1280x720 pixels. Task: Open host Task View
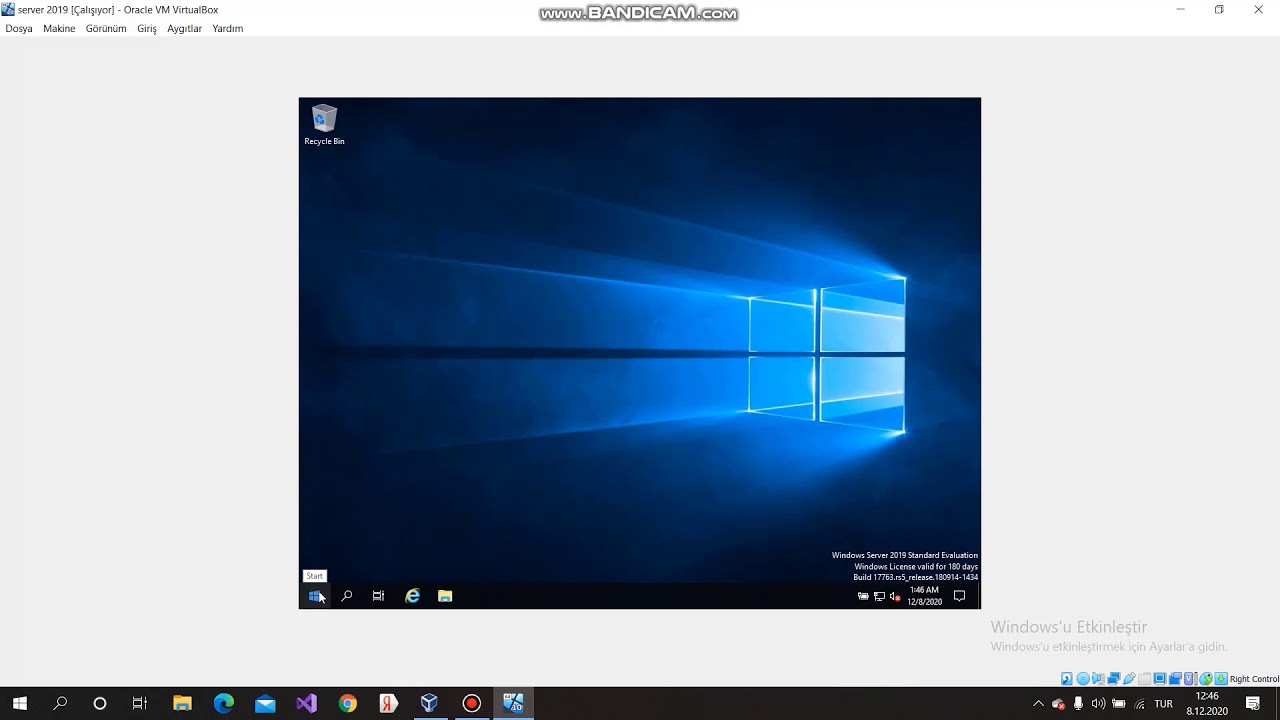(140, 704)
